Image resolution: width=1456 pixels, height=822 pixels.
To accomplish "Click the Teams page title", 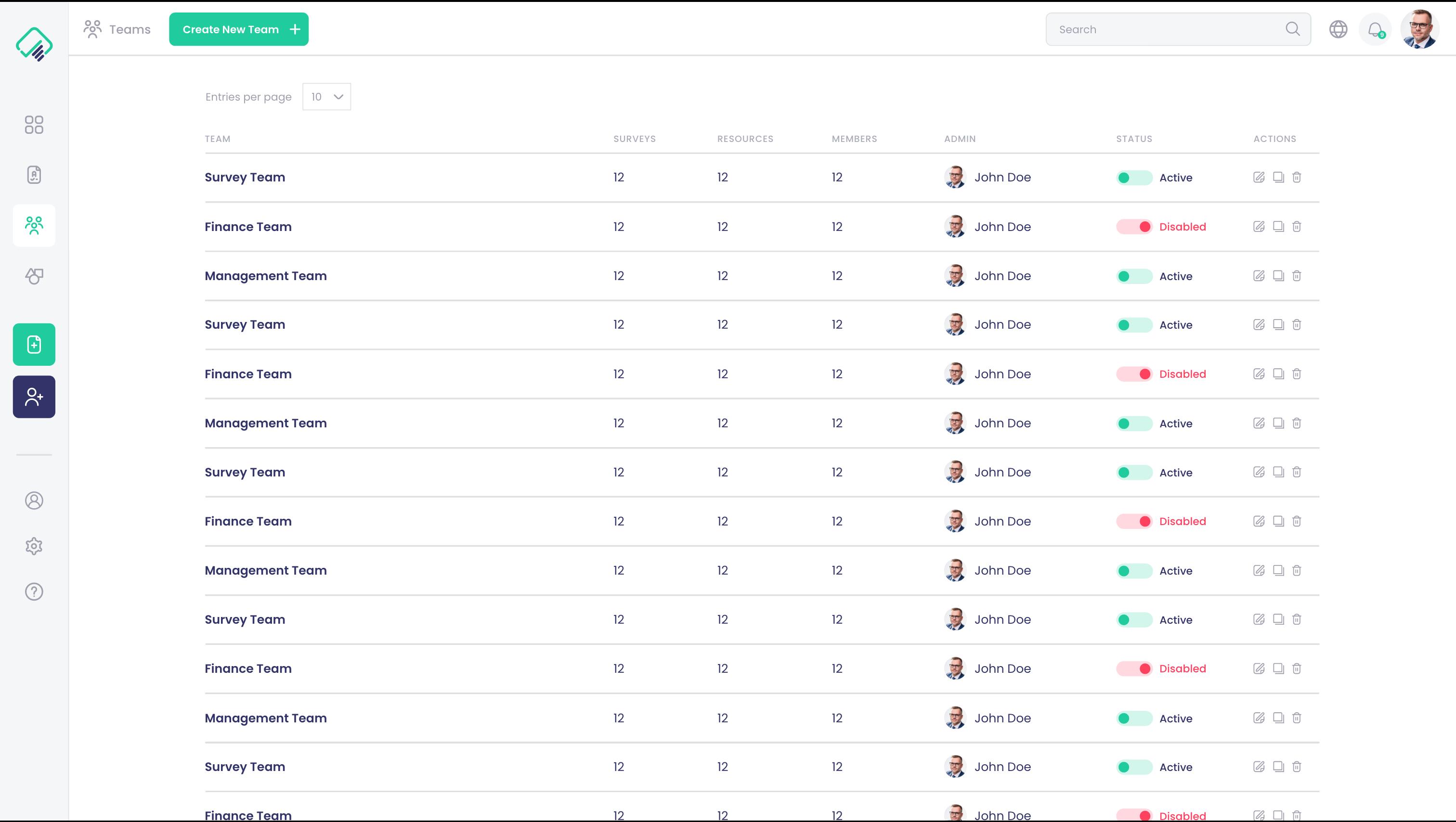I will pyautogui.click(x=130, y=29).
